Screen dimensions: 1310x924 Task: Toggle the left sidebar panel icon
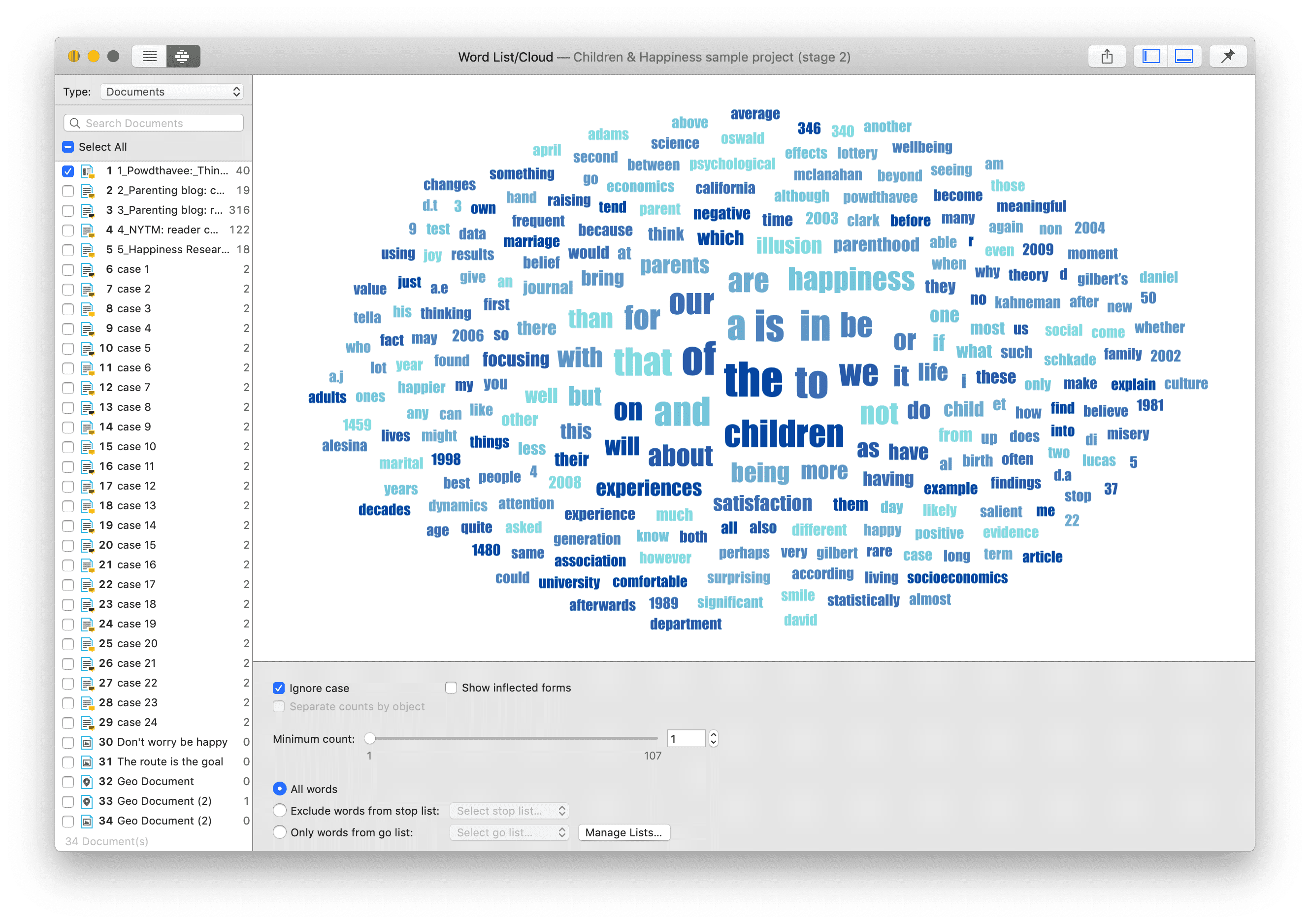point(1150,57)
